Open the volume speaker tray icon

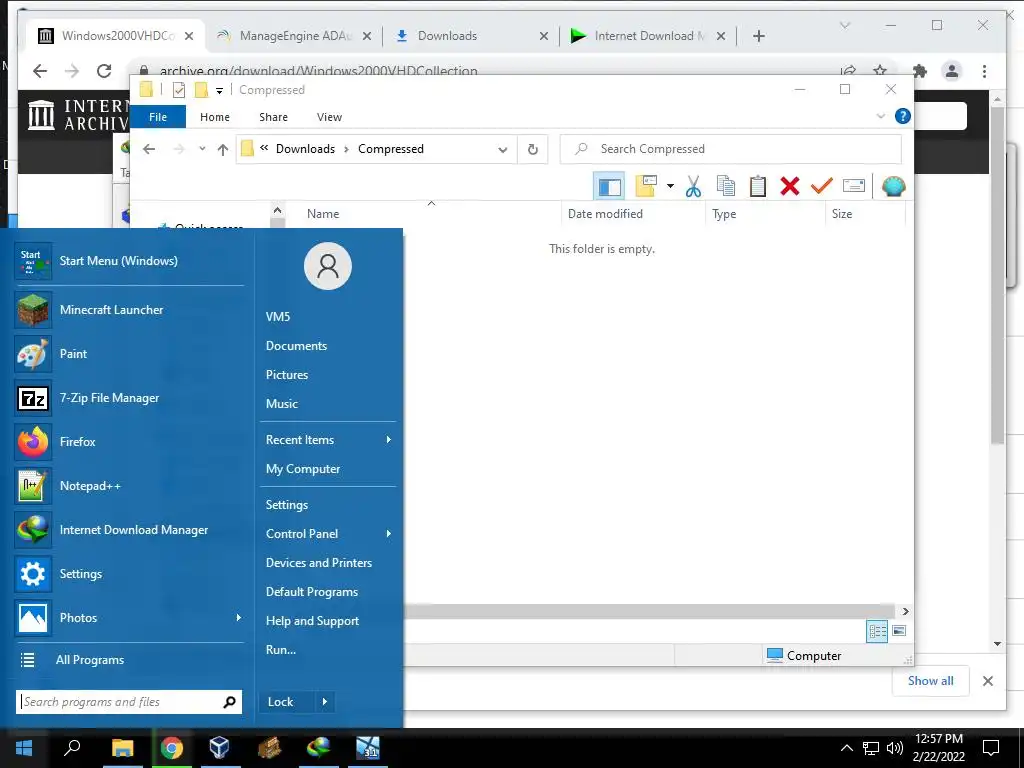click(x=895, y=748)
